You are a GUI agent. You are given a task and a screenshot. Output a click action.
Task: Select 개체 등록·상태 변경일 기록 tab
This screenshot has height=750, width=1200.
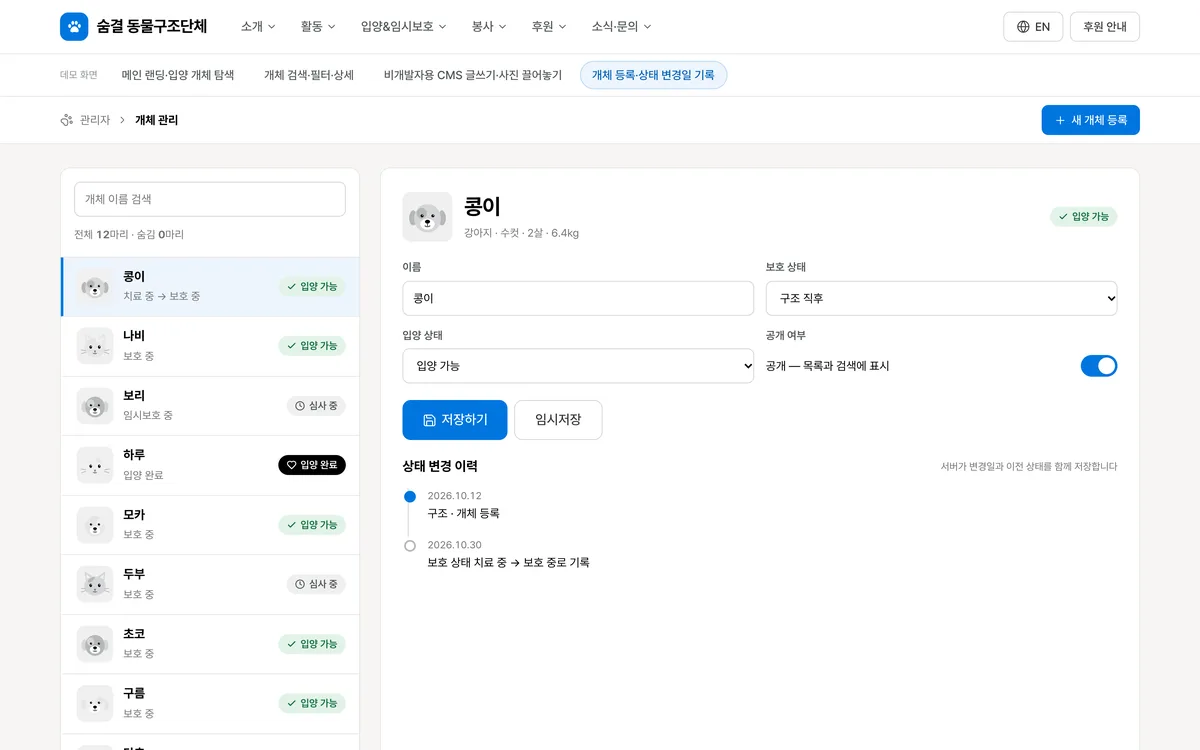tap(653, 75)
